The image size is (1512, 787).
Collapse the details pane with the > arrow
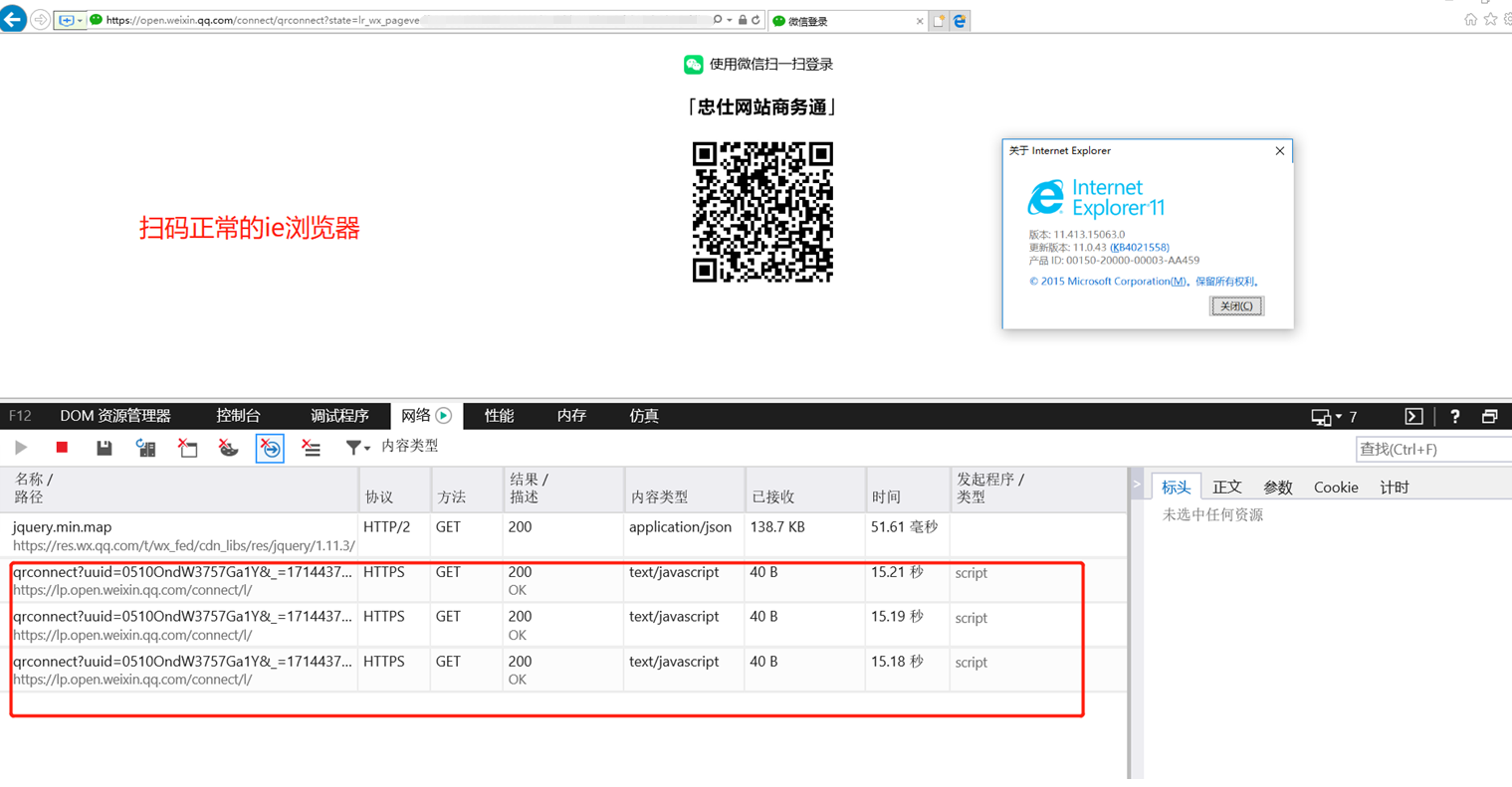pos(1137,486)
